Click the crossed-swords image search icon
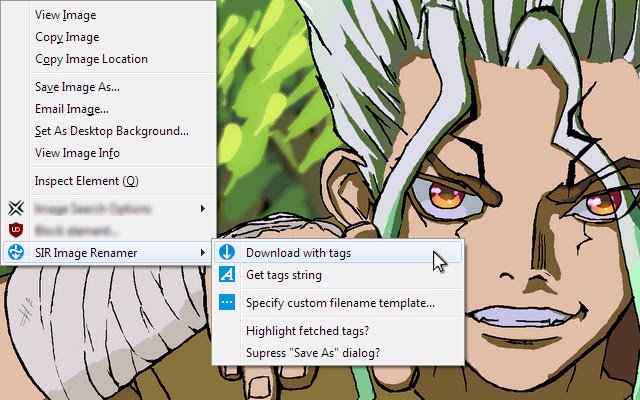This screenshot has height=400, width=640. click(16, 209)
